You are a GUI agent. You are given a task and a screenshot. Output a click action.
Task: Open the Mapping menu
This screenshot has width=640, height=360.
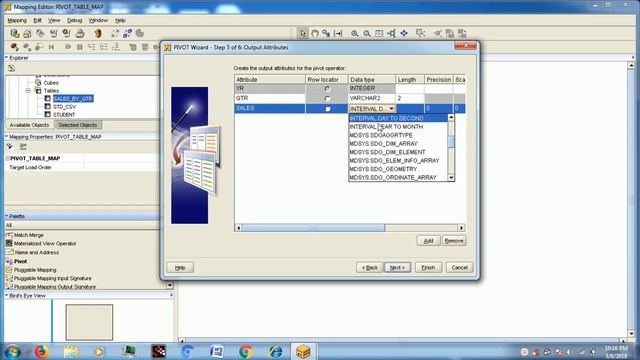pos(17,20)
